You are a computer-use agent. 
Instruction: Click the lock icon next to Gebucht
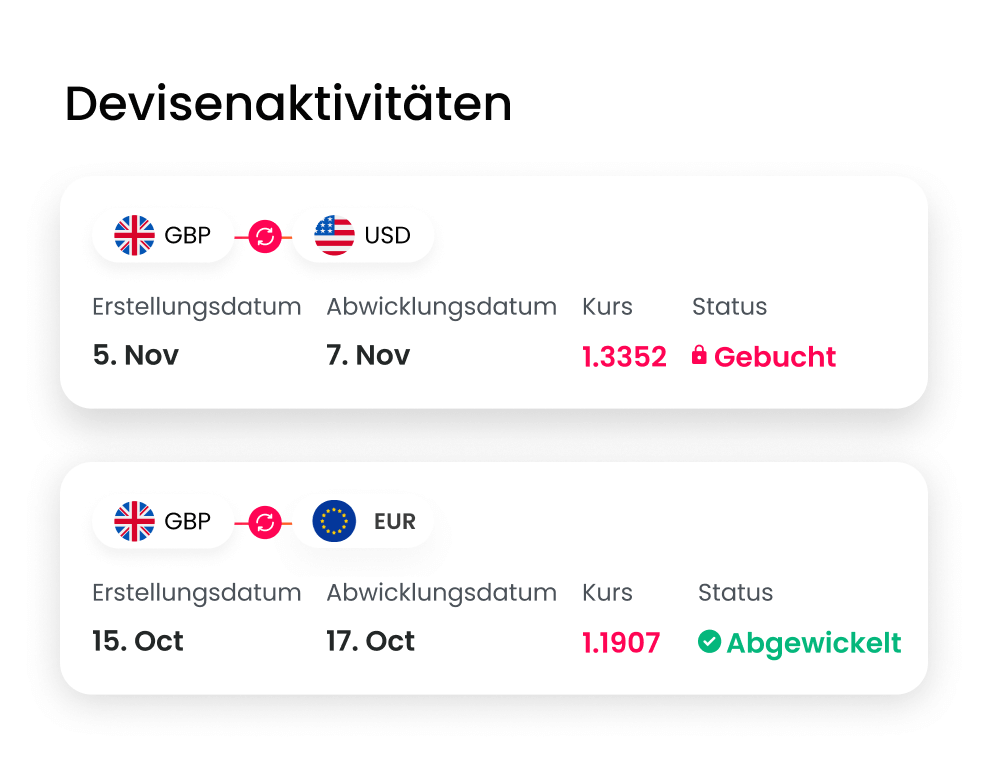pyautogui.click(x=699, y=355)
